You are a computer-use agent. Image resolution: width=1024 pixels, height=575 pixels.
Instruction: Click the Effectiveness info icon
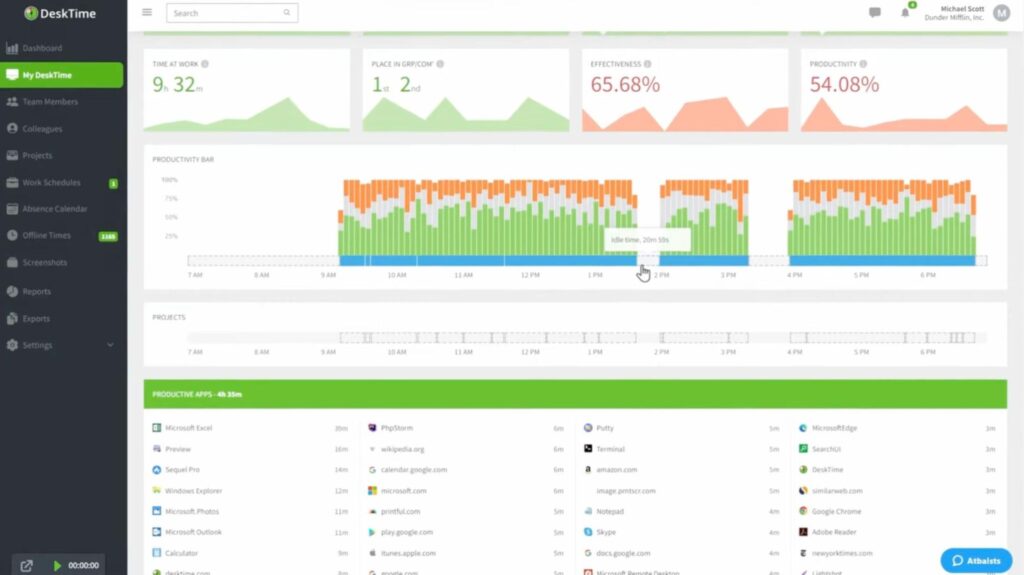click(x=648, y=64)
